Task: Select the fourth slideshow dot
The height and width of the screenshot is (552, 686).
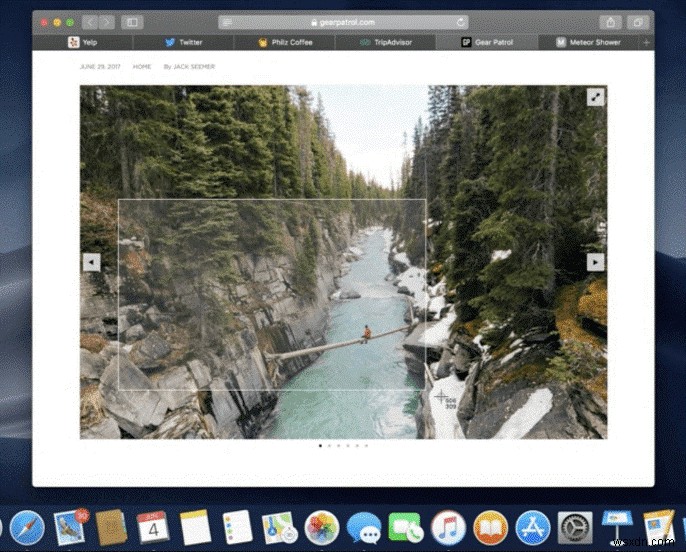Action: tap(348, 446)
